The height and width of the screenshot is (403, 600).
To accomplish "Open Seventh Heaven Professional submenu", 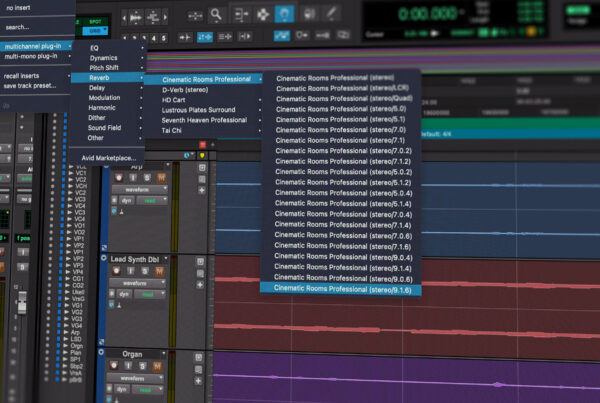I will pyautogui.click(x=204, y=120).
